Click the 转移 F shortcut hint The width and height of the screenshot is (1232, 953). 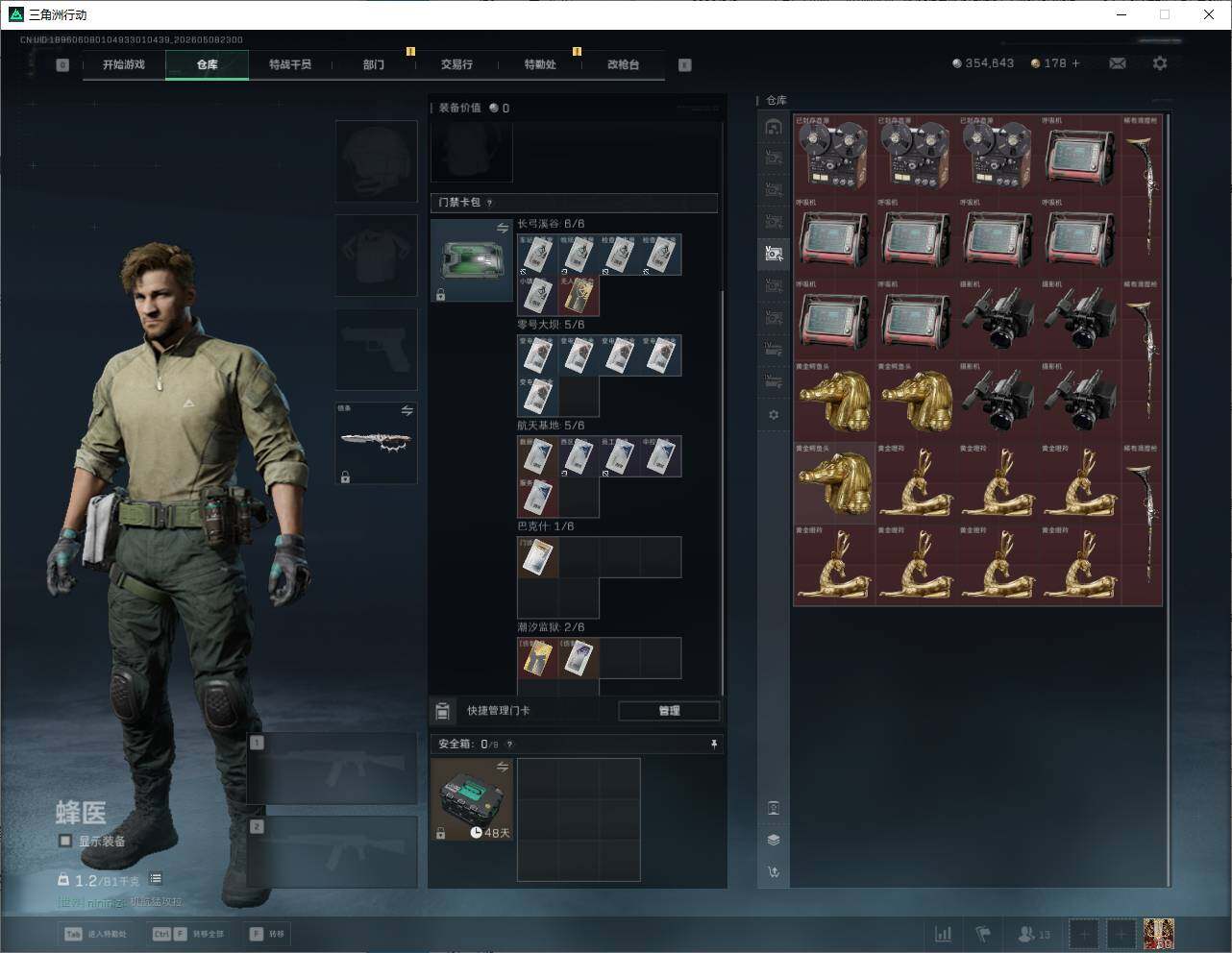pos(267,934)
